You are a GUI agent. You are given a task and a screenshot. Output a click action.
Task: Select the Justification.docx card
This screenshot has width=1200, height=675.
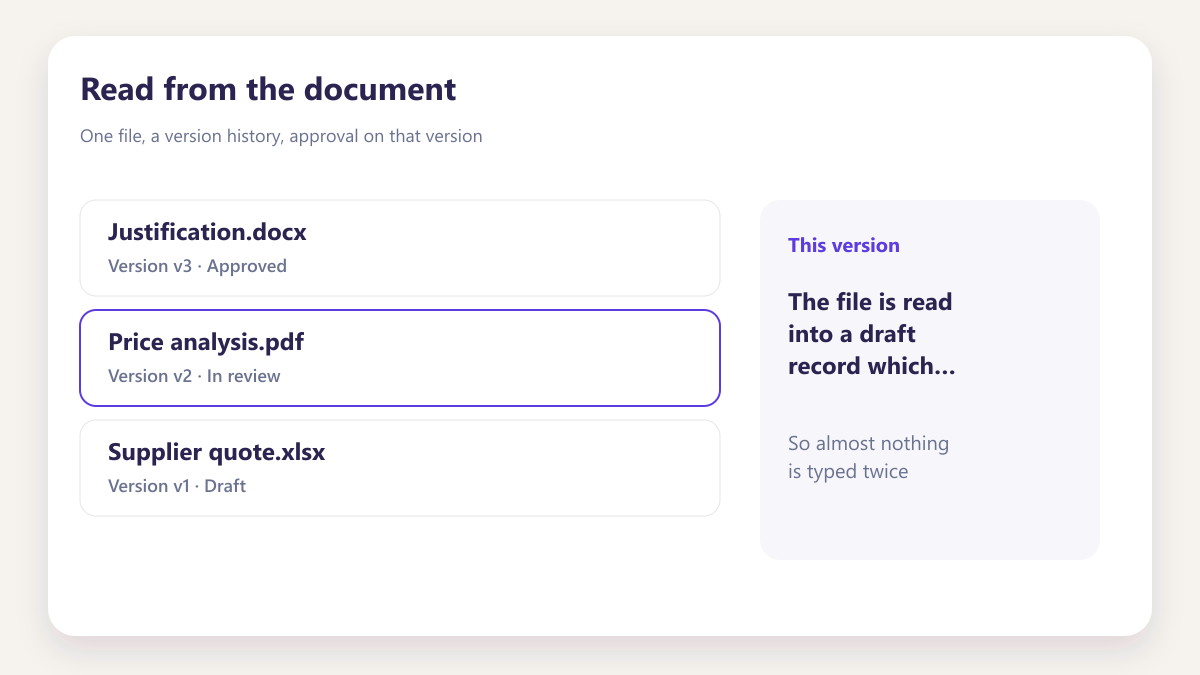400,248
